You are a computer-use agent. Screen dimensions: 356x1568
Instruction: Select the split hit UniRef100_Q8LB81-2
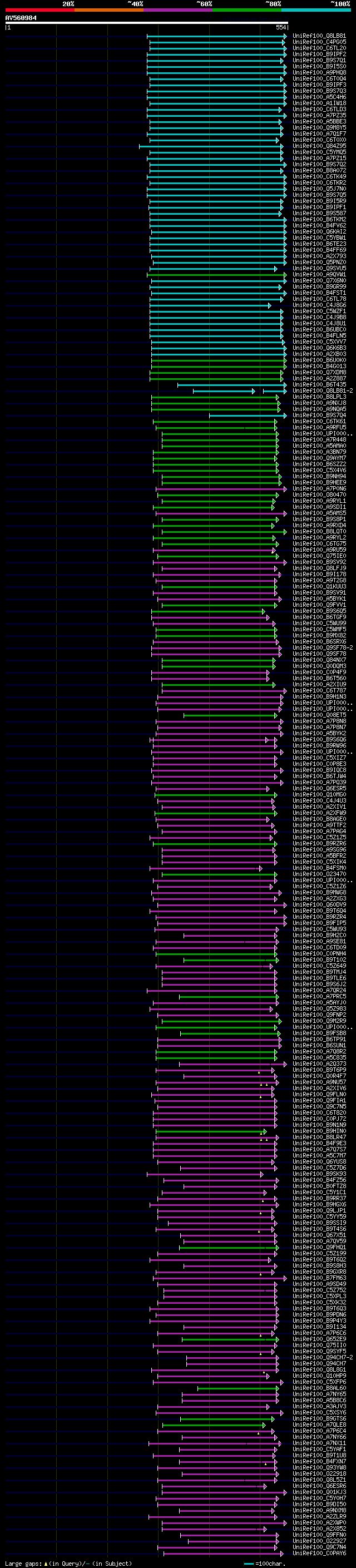[x=323, y=391]
